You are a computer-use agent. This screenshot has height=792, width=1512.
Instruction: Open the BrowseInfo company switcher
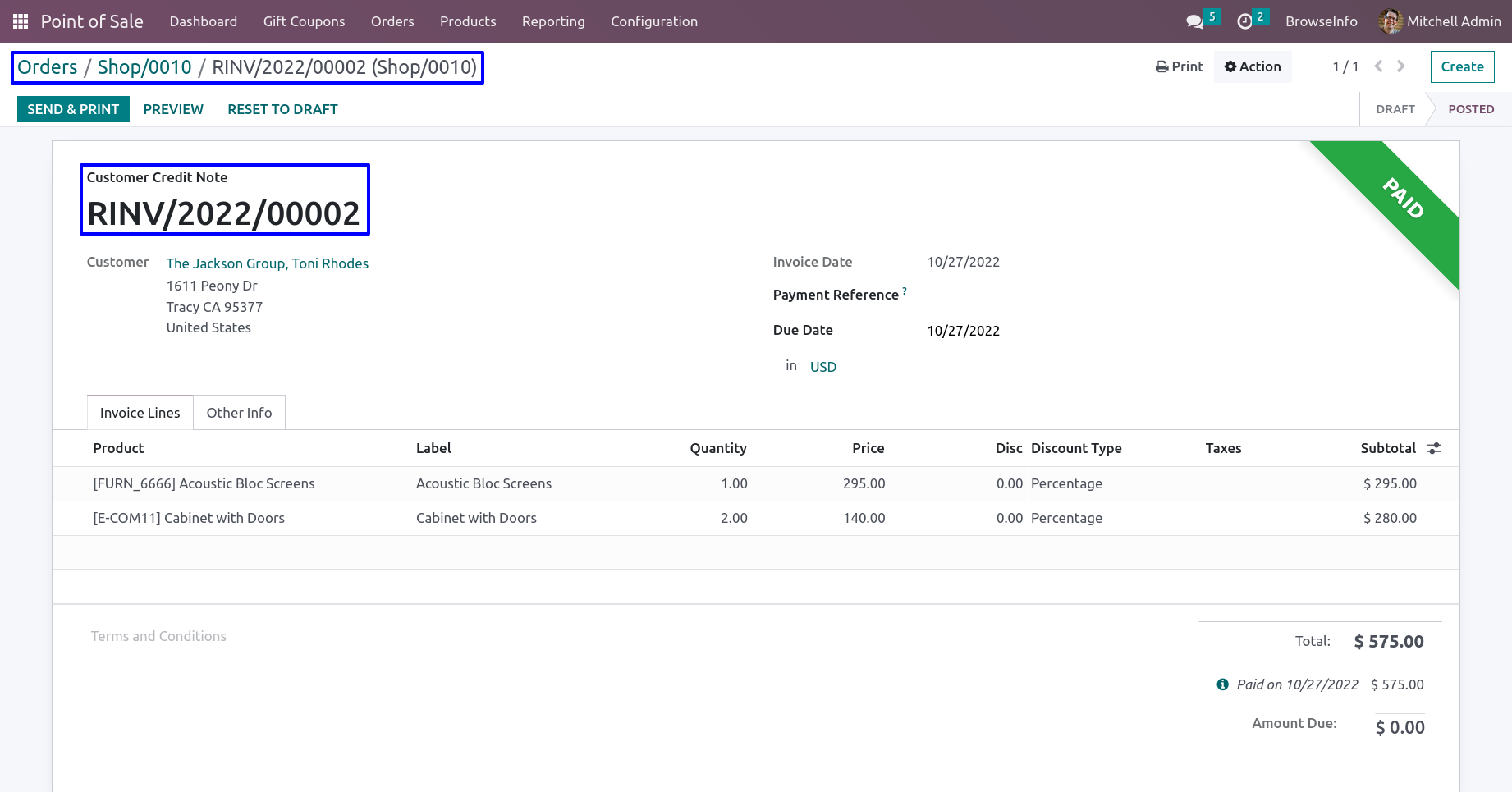1321,21
